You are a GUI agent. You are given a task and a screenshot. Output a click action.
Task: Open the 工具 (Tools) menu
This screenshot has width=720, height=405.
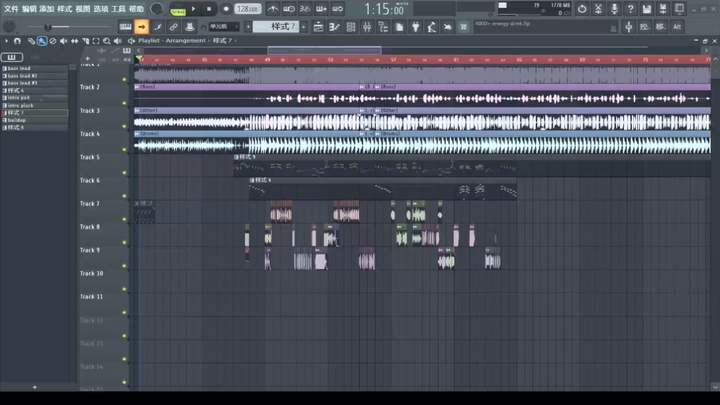[118, 9]
